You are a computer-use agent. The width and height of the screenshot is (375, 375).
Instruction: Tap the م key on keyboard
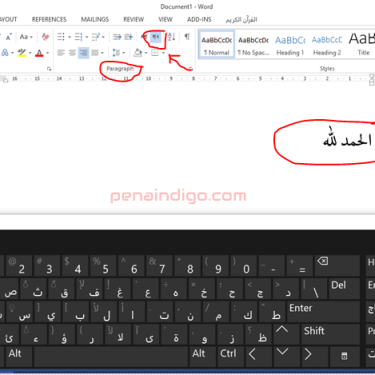[215, 311]
